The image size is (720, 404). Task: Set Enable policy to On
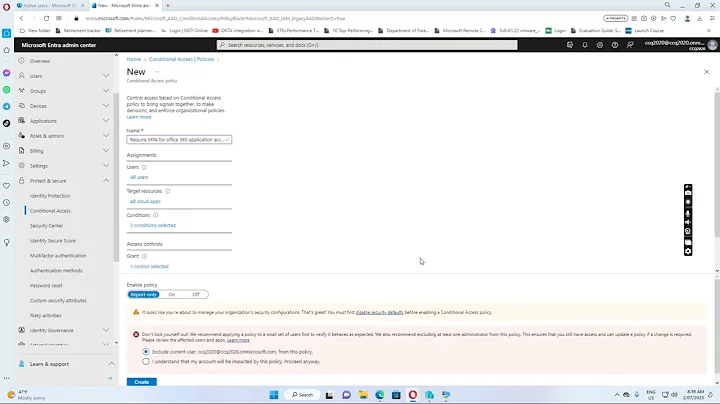(x=172, y=294)
